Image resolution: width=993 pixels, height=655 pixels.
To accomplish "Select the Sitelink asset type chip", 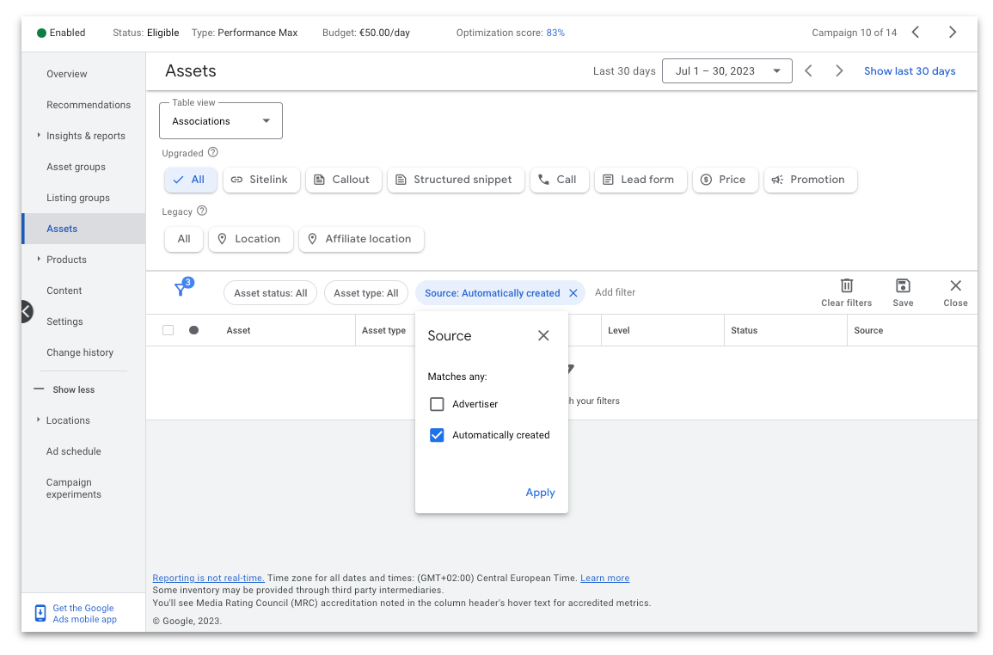I will (261, 179).
